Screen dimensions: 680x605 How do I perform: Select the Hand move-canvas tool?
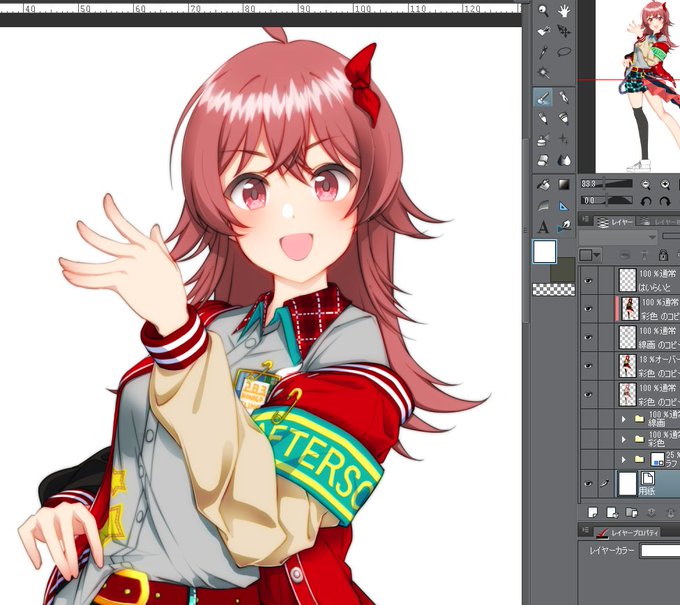(564, 11)
